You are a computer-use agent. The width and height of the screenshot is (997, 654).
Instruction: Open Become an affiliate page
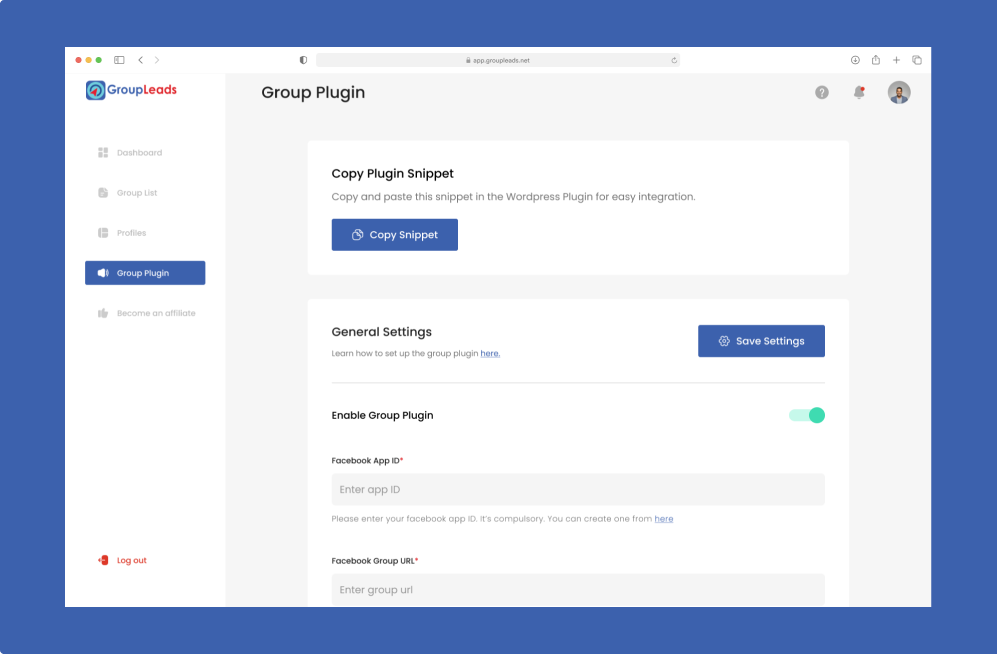(156, 313)
